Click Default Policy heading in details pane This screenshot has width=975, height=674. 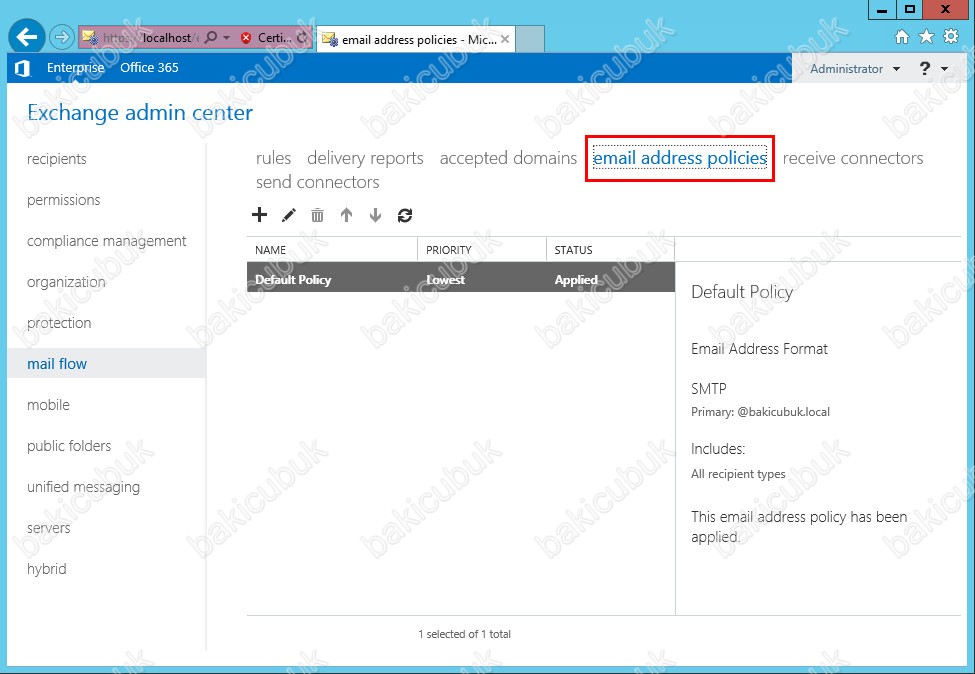[x=742, y=292]
